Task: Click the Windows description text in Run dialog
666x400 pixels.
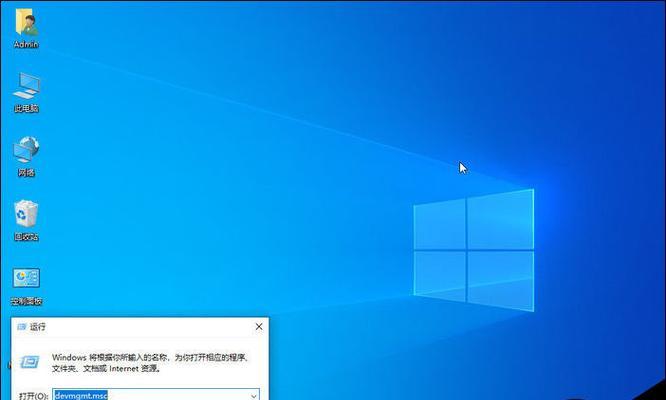Action: (x=150, y=361)
